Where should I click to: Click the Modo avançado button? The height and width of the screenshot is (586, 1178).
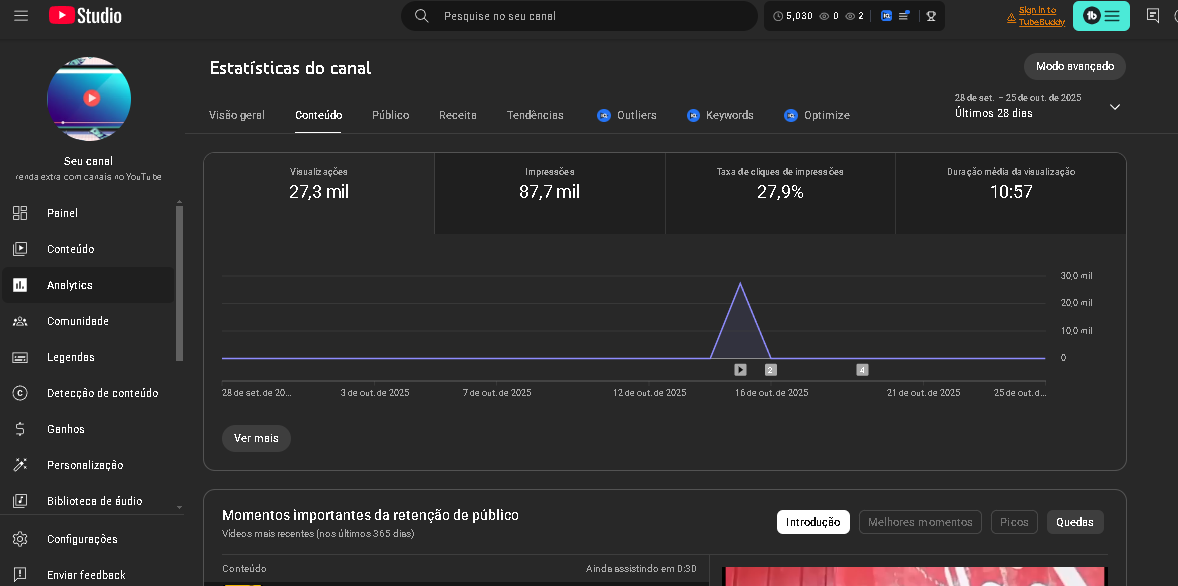coord(1074,66)
